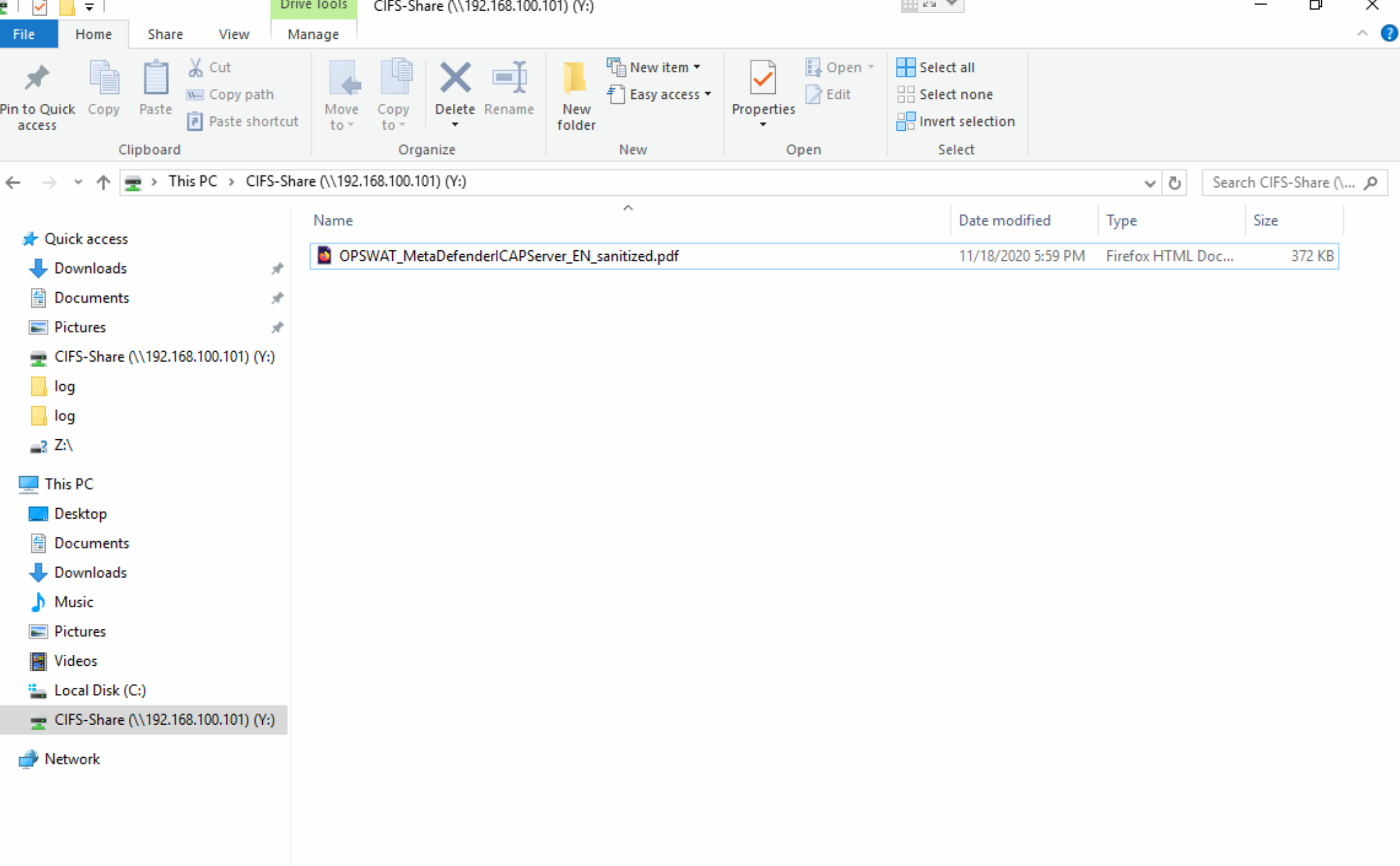Viewport: 1400px width, 866px height.
Task: Click the PDF file's Firefox icon
Action: pyautogui.click(x=324, y=255)
